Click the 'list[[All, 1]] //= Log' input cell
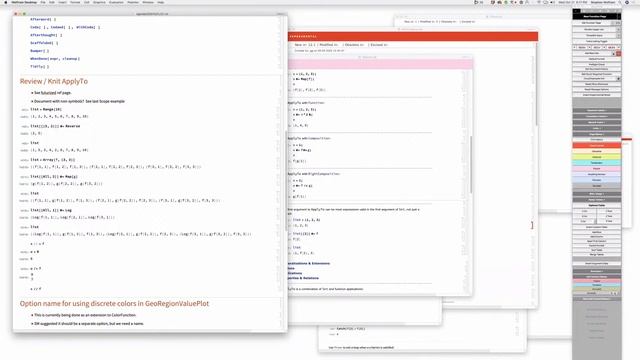 coord(51,210)
